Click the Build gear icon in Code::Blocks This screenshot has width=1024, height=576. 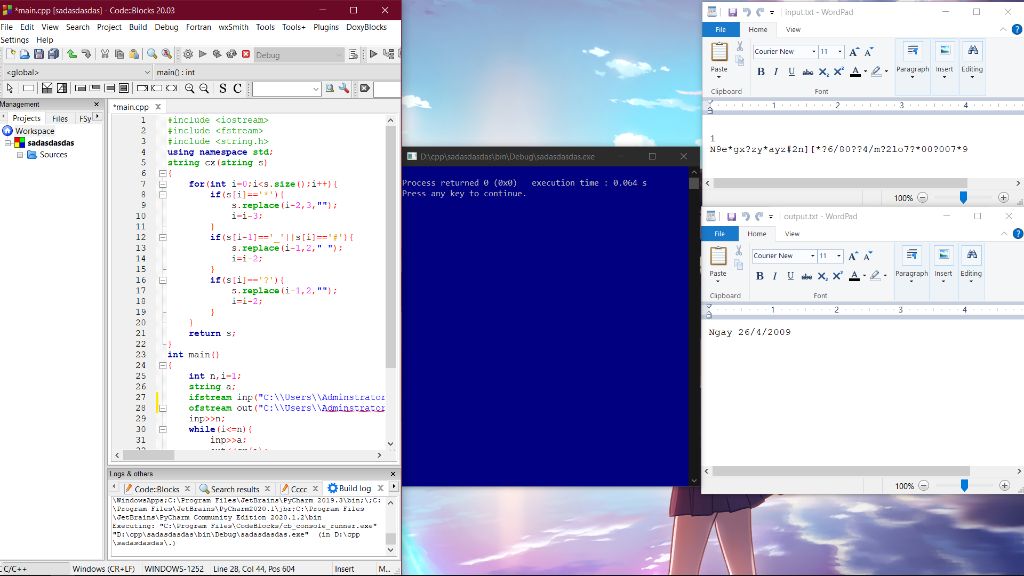[188, 54]
